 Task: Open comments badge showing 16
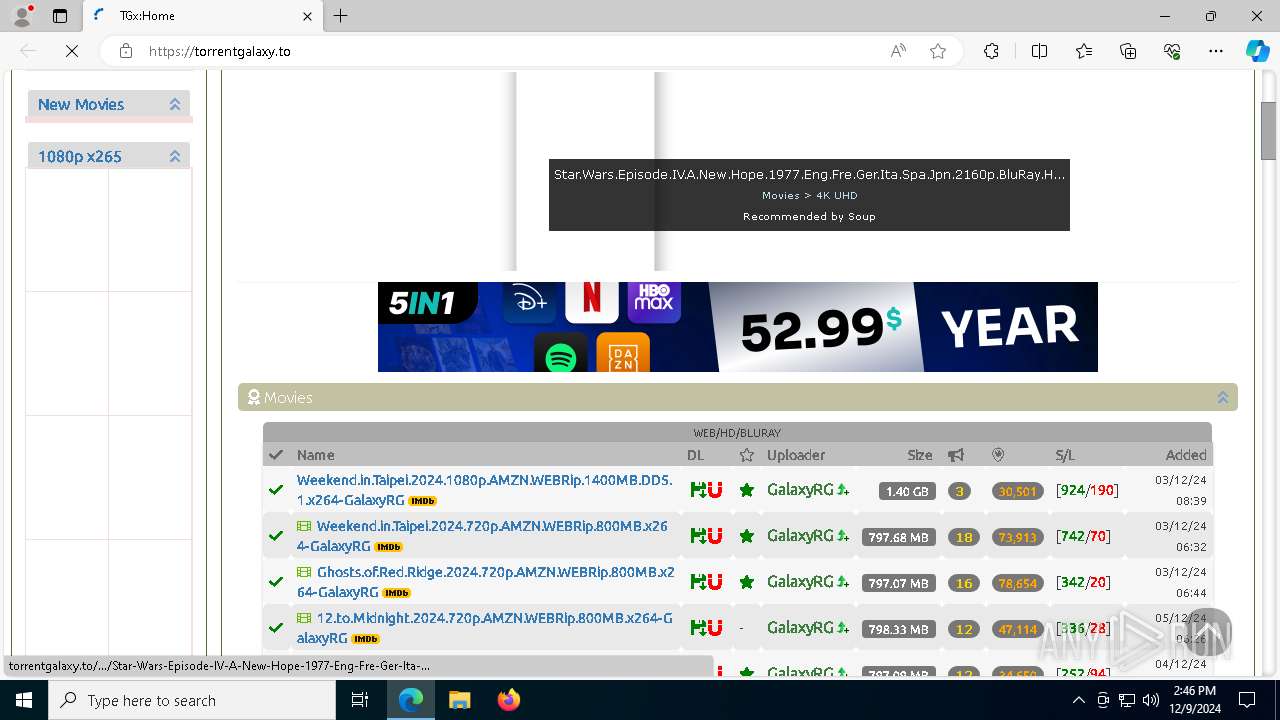pyautogui.click(x=964, y=583)
